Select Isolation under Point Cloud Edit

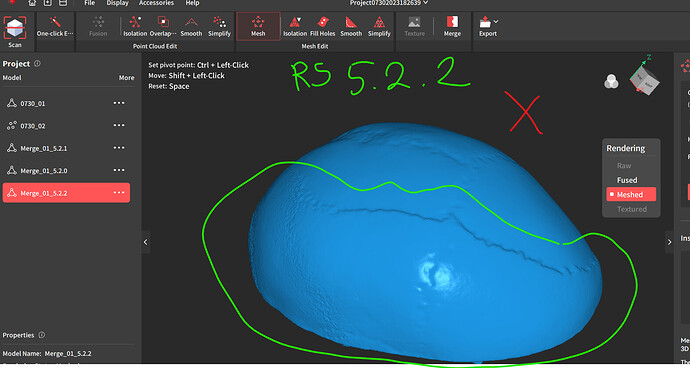coord(135,26)
